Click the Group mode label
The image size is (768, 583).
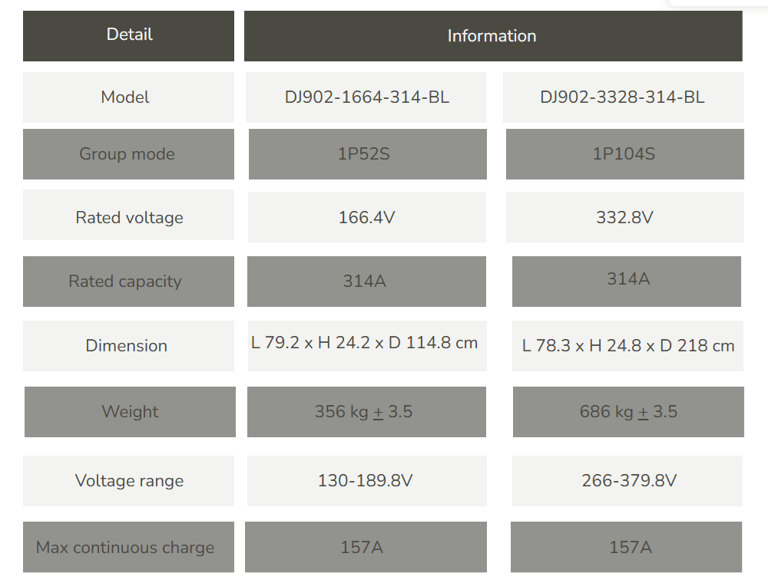pos(128,154)
